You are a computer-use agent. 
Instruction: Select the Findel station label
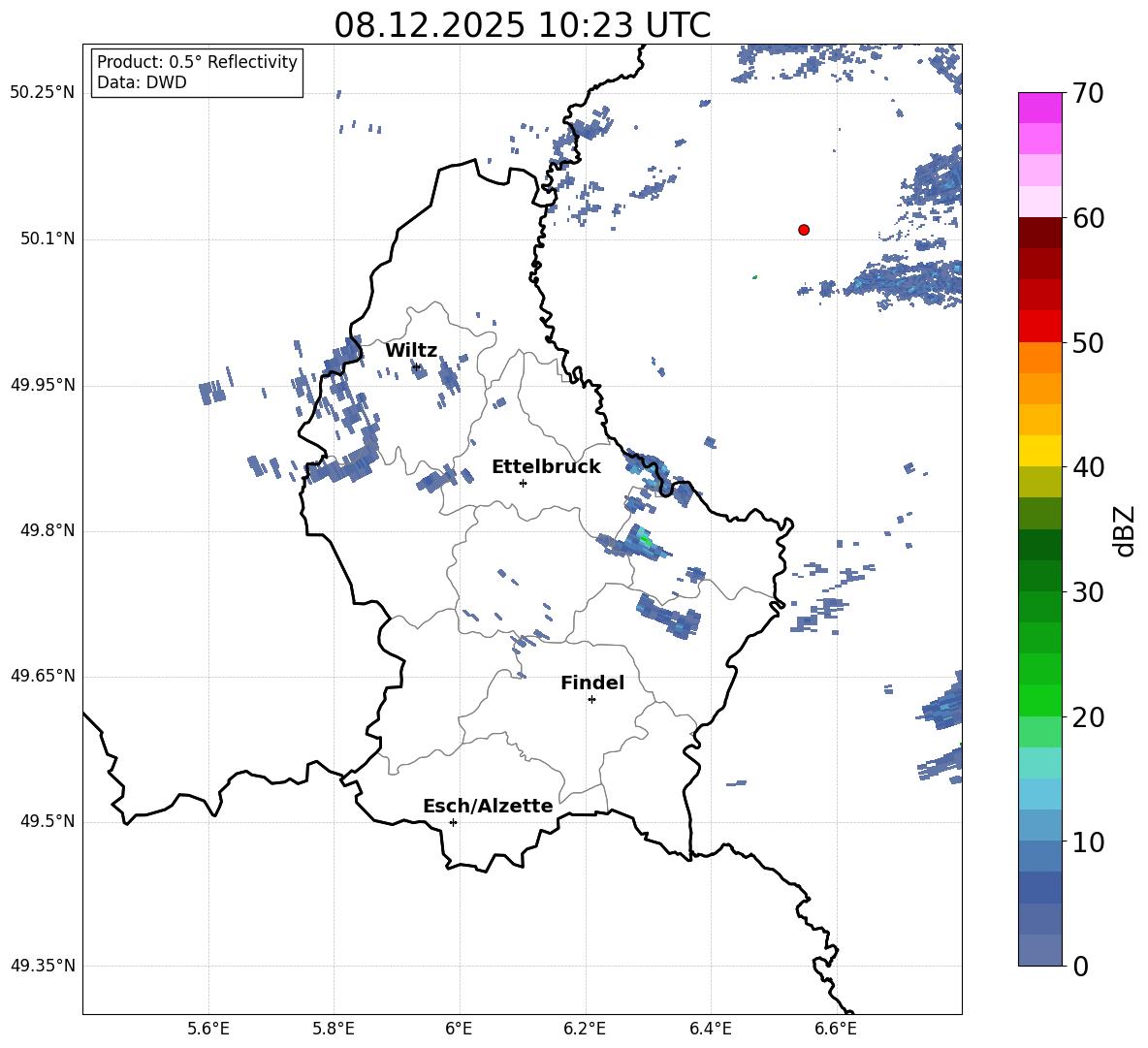(592, 683)
